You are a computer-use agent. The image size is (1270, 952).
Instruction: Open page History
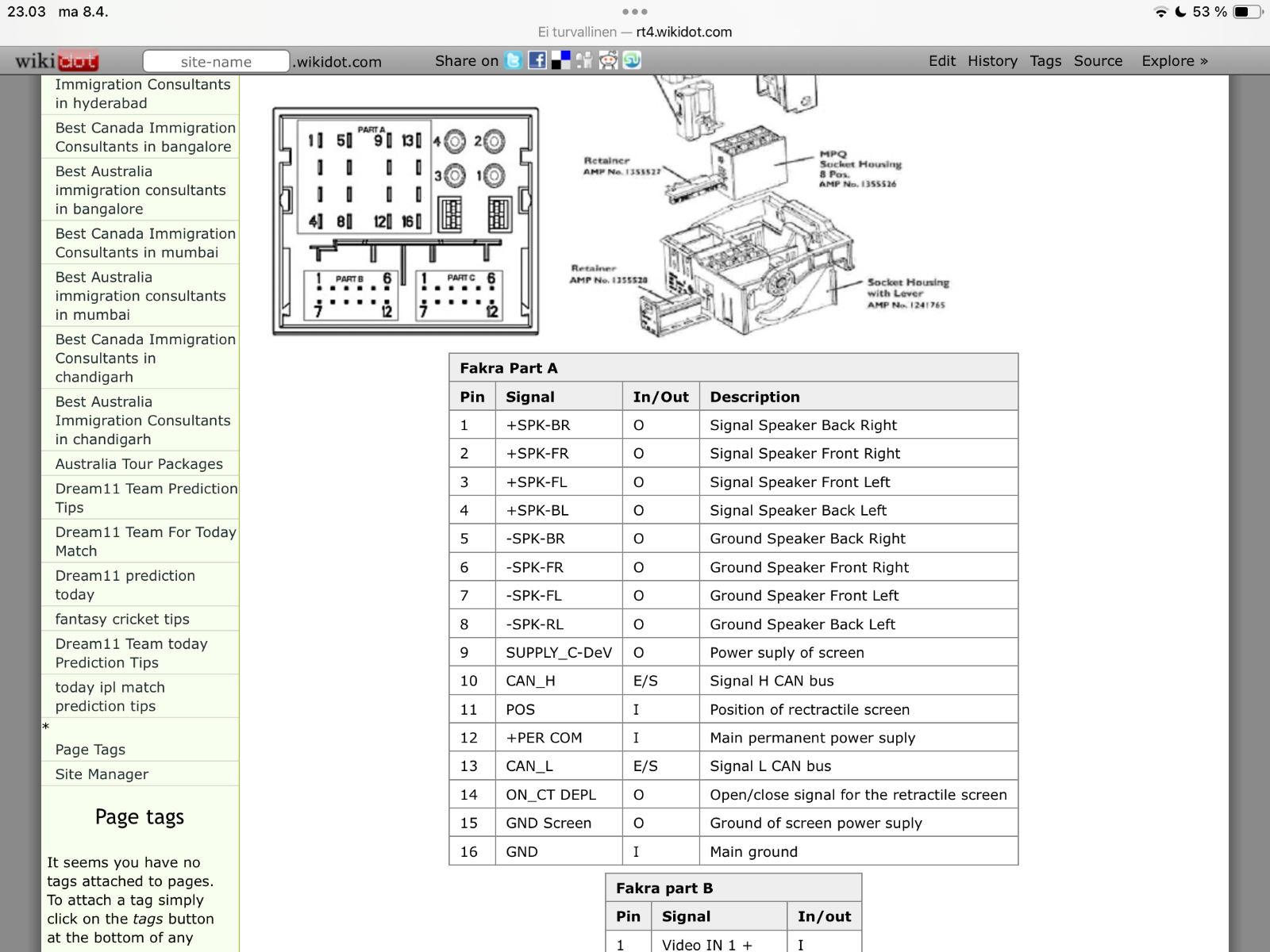coord(992,61)
